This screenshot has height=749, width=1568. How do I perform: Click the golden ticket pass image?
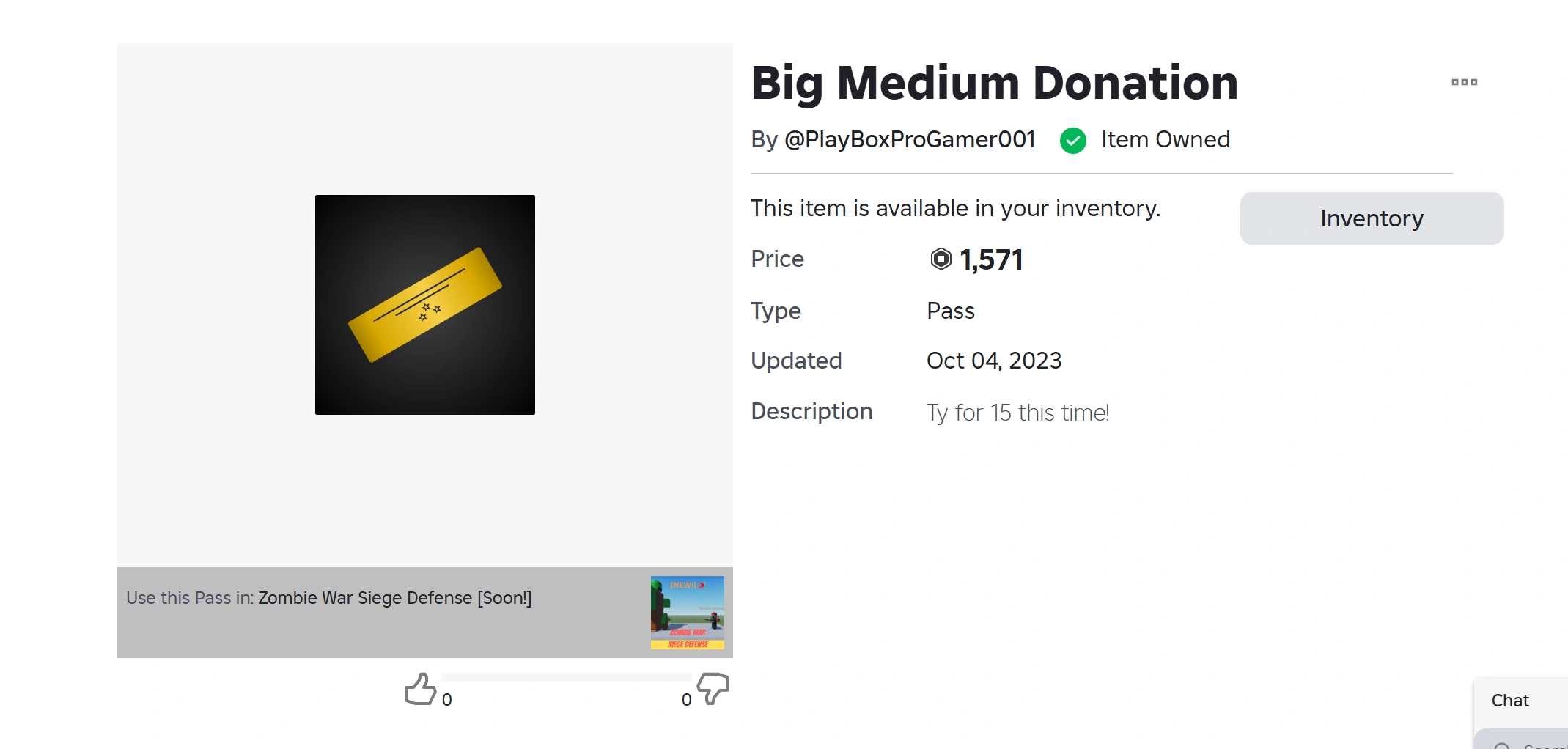[x=425, y=305]
